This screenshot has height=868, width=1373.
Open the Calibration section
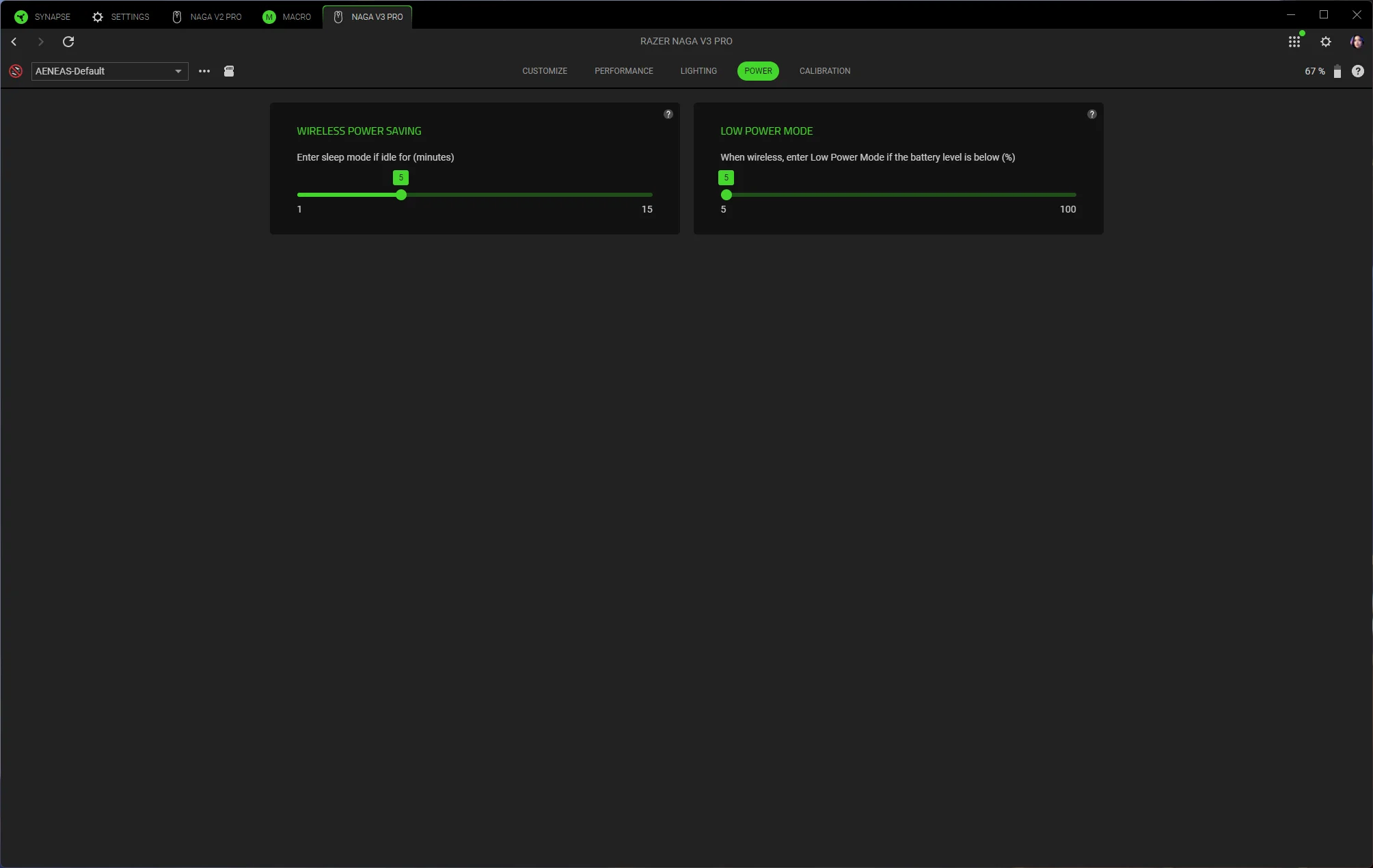(825, 71)
